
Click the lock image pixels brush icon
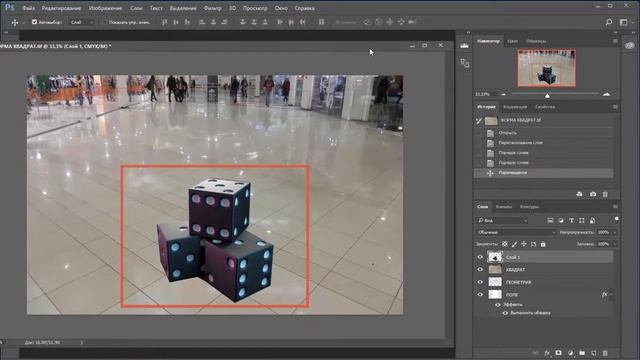pyautogui.click(x=514, y=244)
